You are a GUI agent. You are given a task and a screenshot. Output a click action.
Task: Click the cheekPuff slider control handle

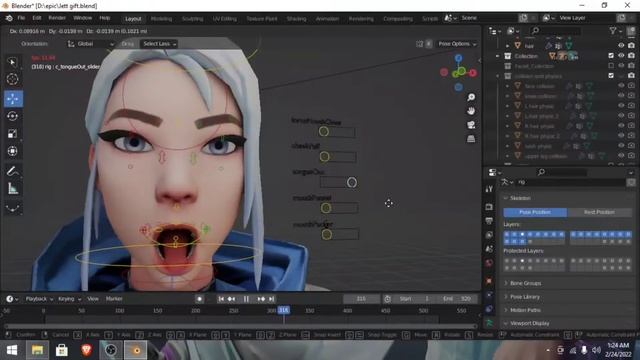click(324, 157)
